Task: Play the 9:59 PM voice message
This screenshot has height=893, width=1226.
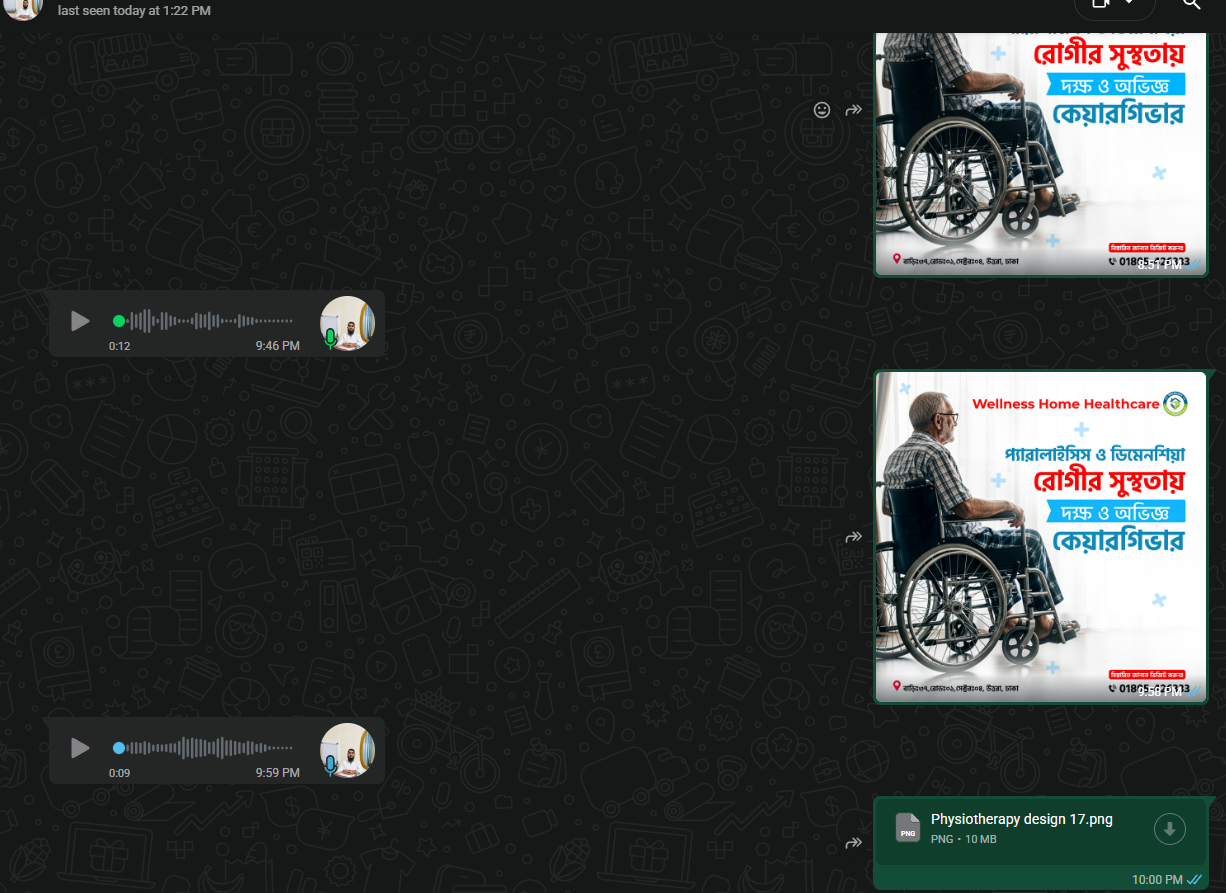Action: [80, 748]
